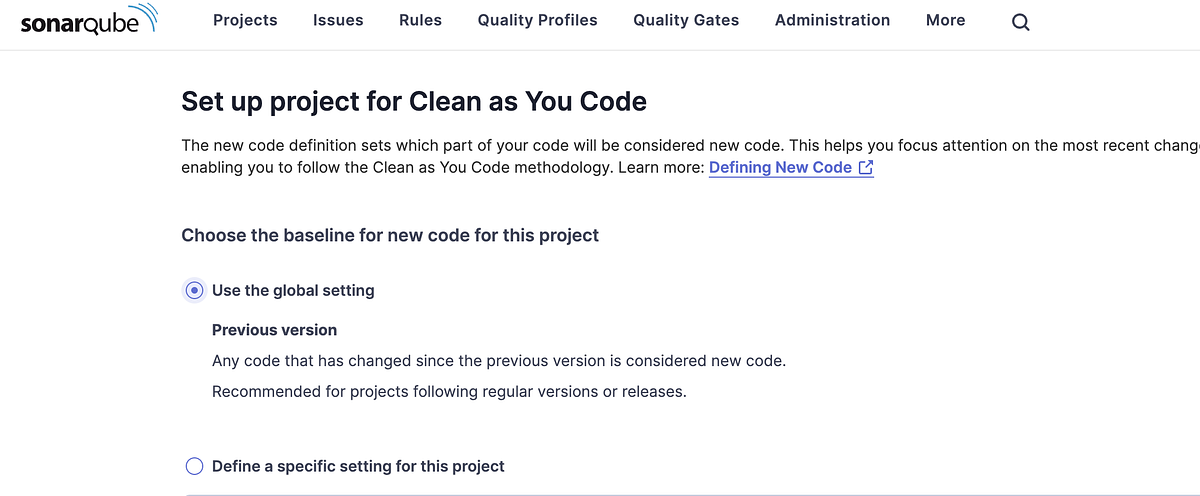Click the 'Set up project for Clean as You Code' heading
The height and width of the screenshot is (496, 1200).
click(x=414, y=101)
